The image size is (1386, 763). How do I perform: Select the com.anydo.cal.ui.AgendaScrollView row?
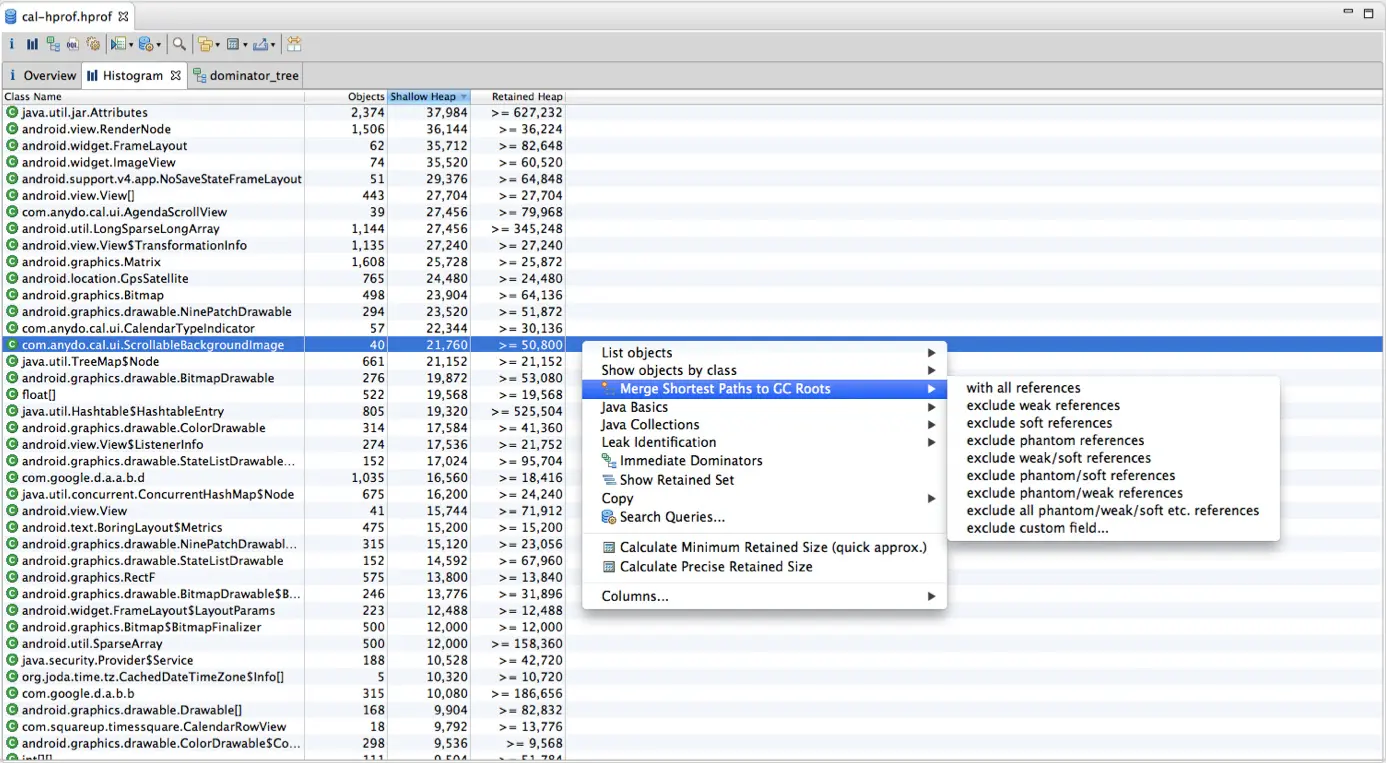click(693, 212)
